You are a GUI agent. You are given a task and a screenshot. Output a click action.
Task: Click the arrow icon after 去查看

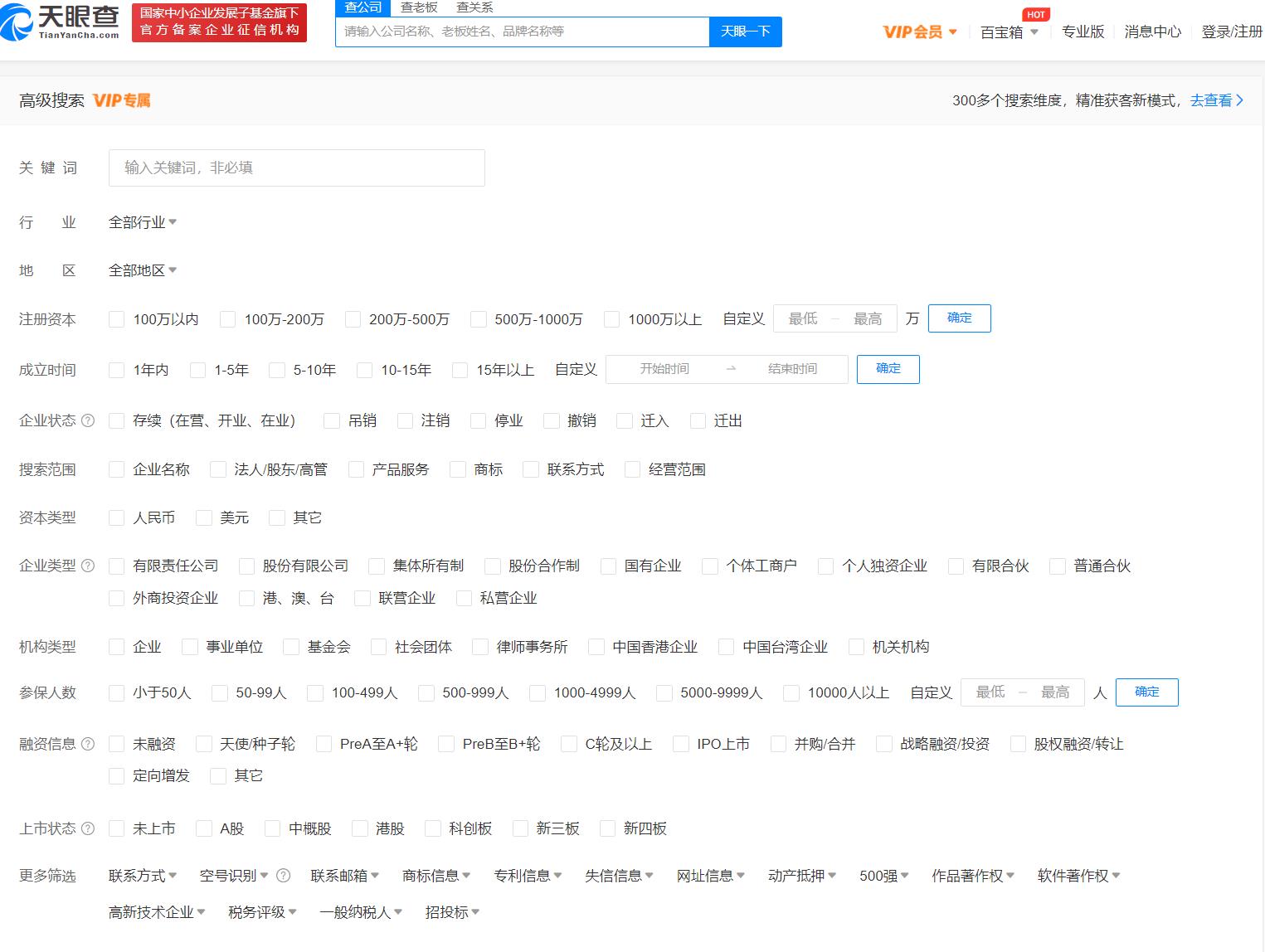[1240, 100]
